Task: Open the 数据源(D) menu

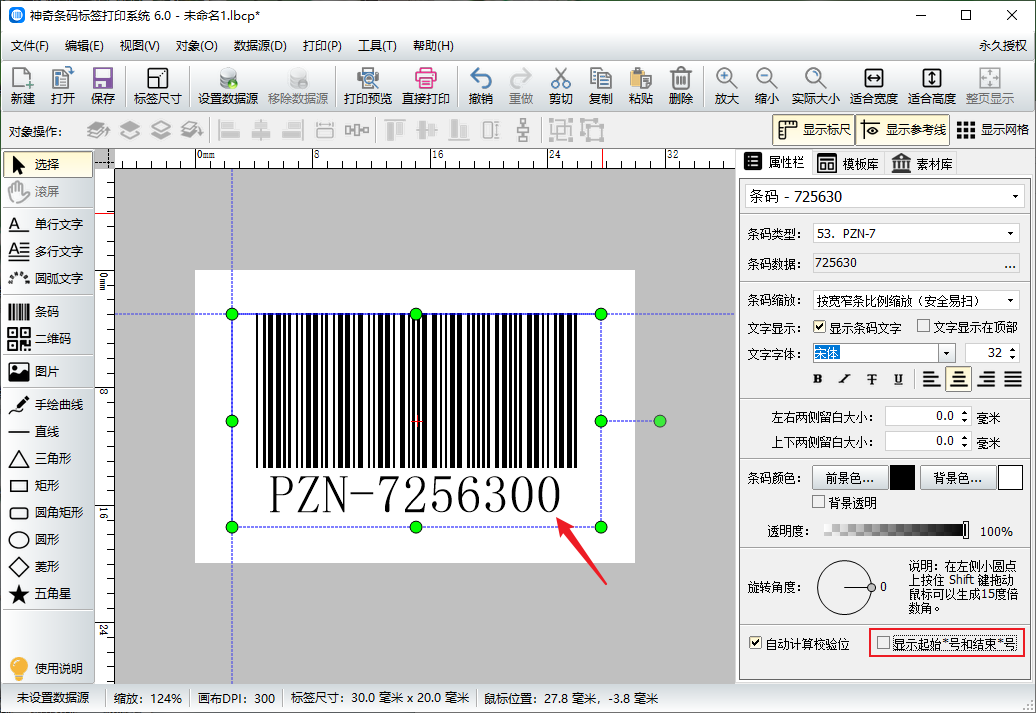Action: click(x=260, y=46)
